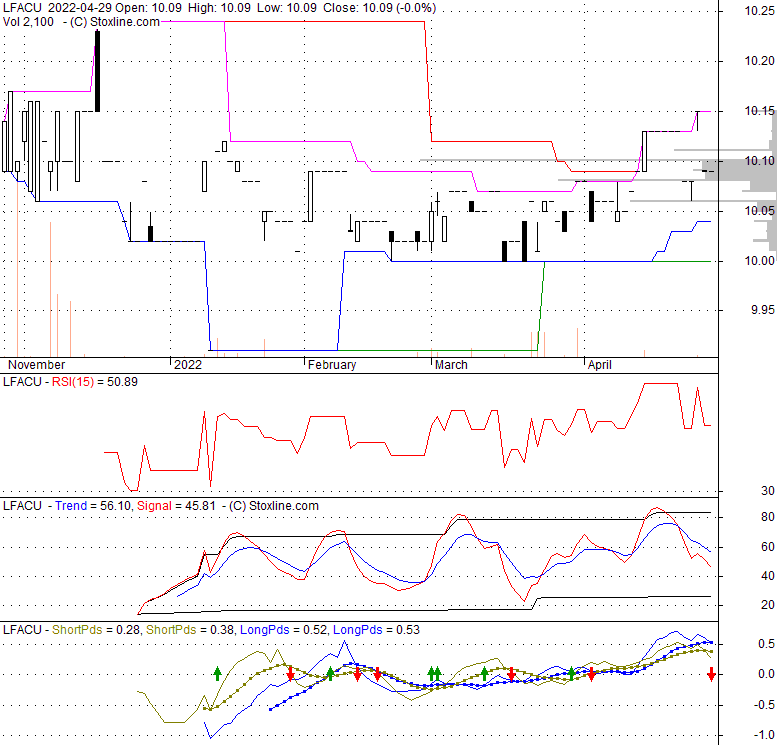Viewport: 778px width, 746px height.
Task: Click the 80 level on the Trend axis
Action: tap(768, 517)
